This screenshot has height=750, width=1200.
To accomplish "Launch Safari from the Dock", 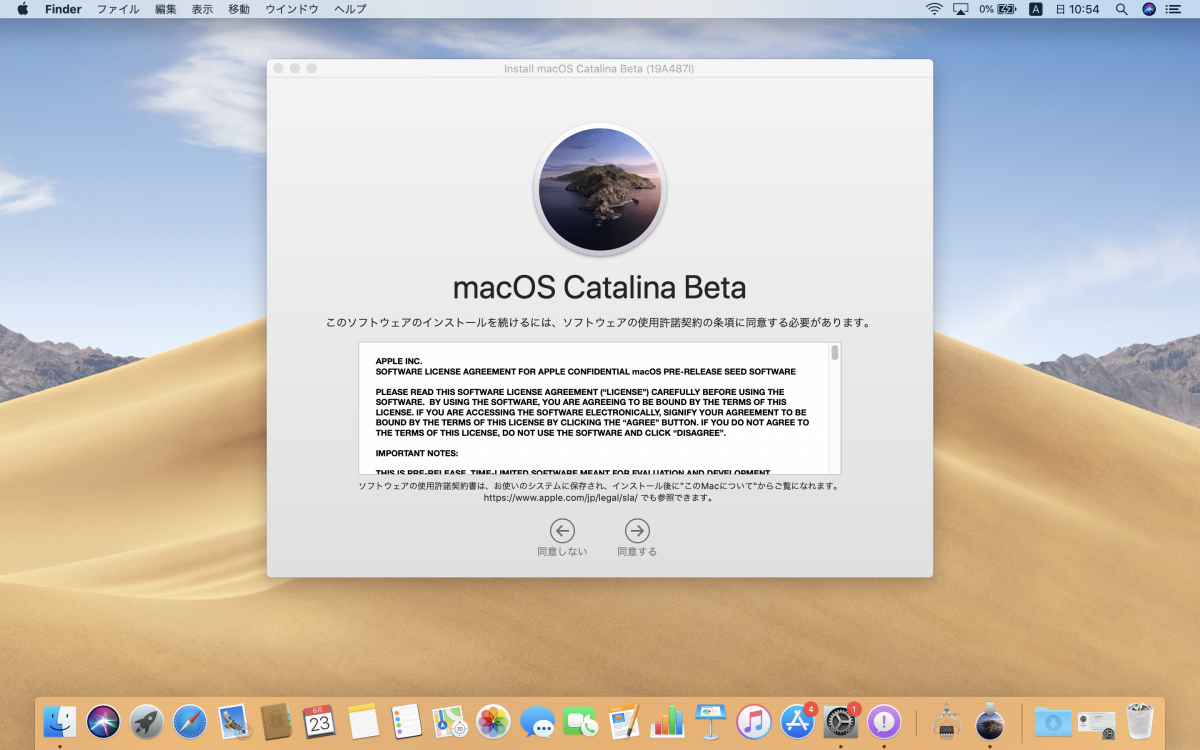I will (x=190, y=721).
